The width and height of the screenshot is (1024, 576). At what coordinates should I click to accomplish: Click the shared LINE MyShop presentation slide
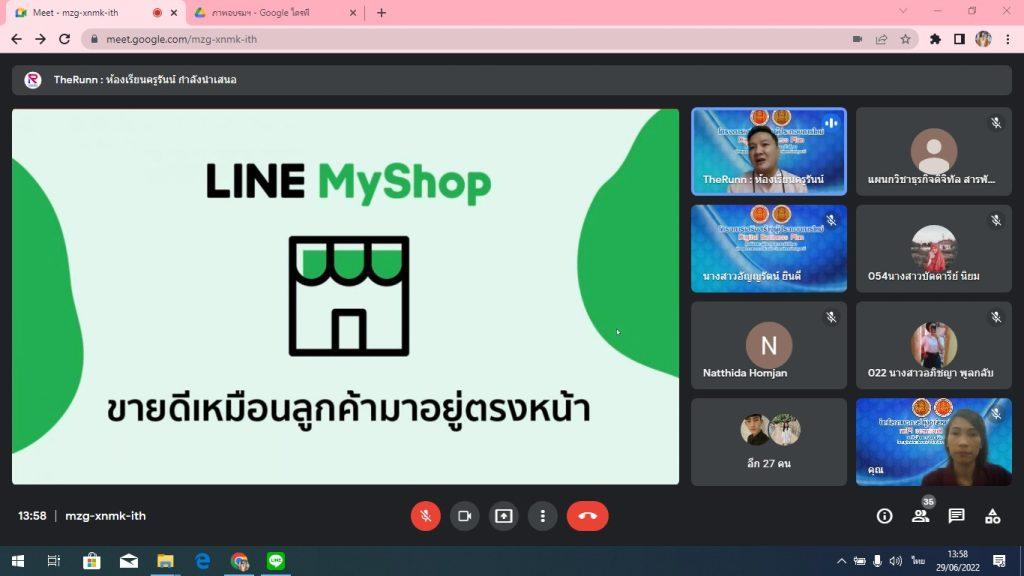[x=345, y=296]
